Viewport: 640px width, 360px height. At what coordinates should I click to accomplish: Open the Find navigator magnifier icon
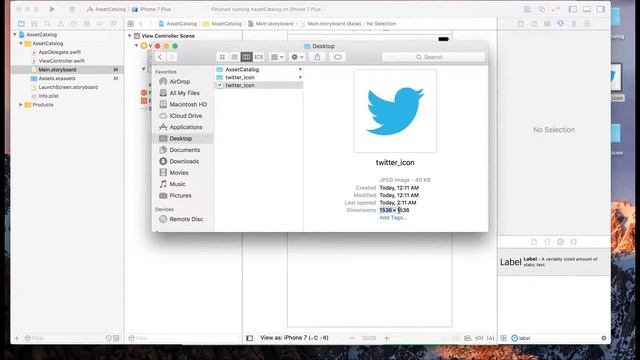point(47,24)
